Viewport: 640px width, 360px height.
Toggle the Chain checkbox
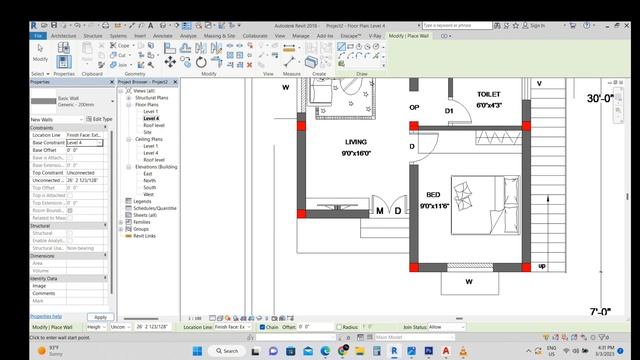coord(262,327)
